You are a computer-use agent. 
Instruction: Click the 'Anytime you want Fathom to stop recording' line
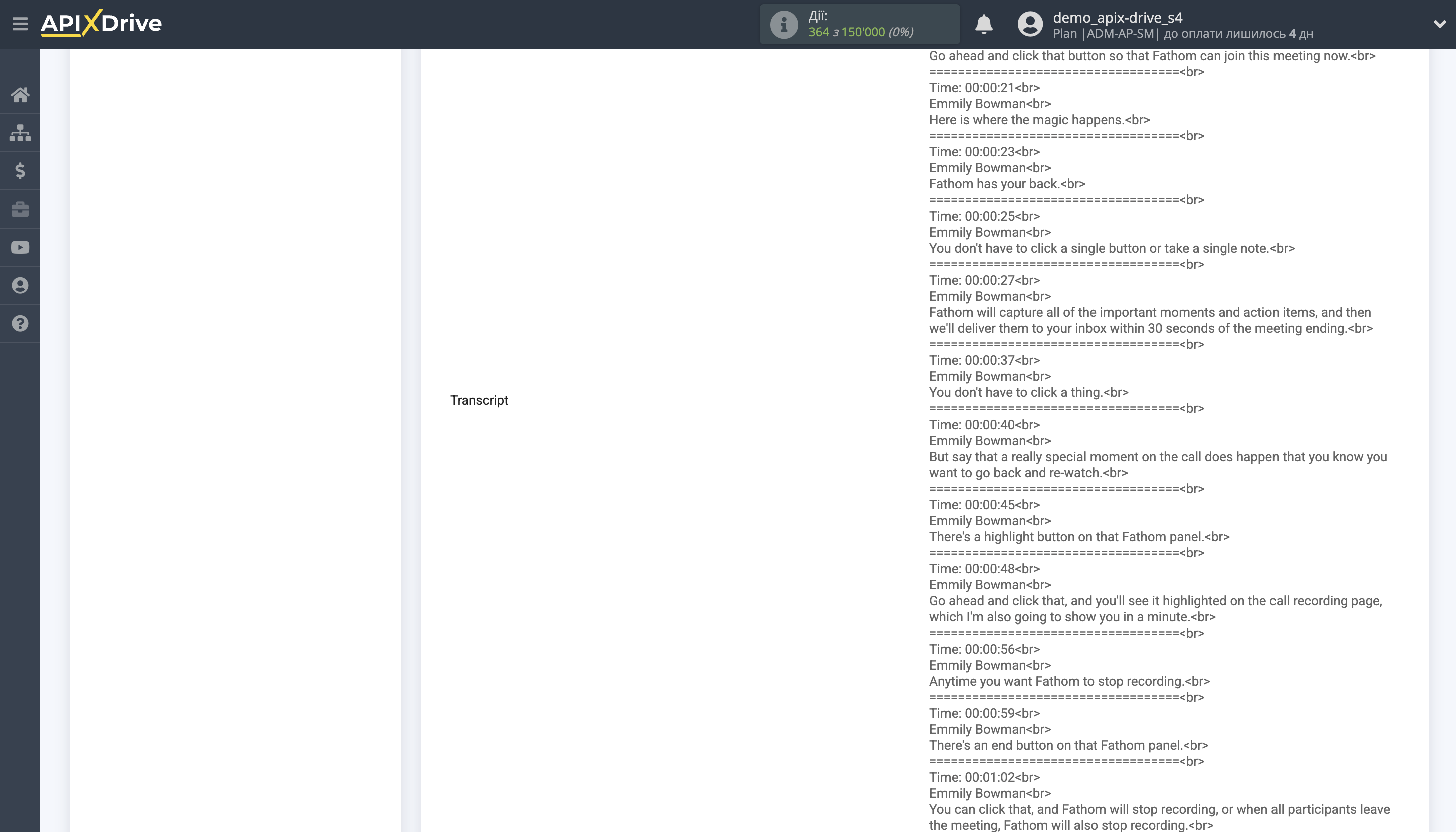click(x=1068, y=681)
